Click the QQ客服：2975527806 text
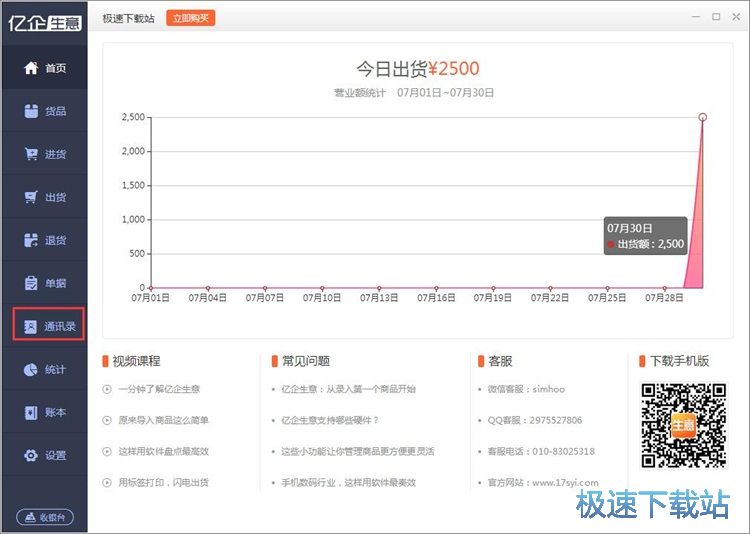 [x=535, y=421]
